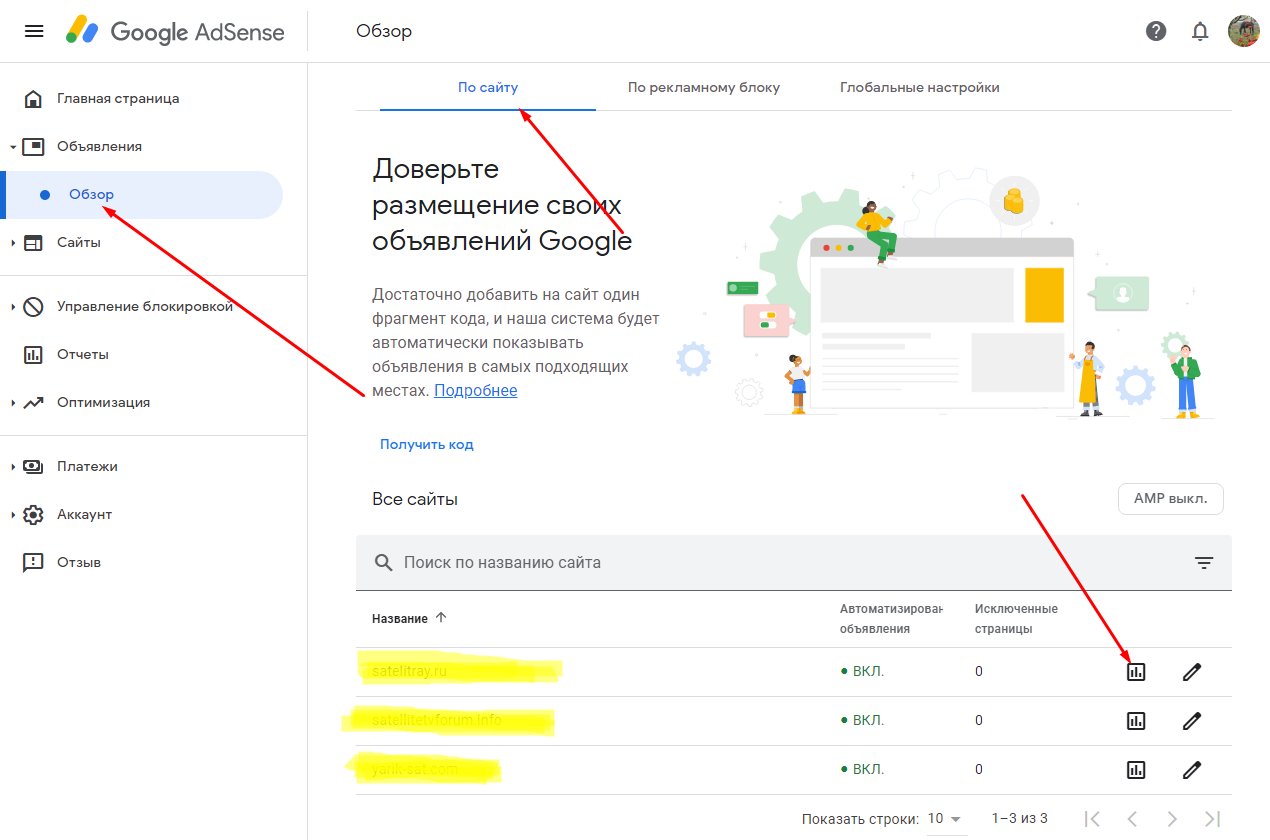Open the notifications bell
This screenshot has height=840, width=1270.
pyautogui.click(x=1200, y=31)
